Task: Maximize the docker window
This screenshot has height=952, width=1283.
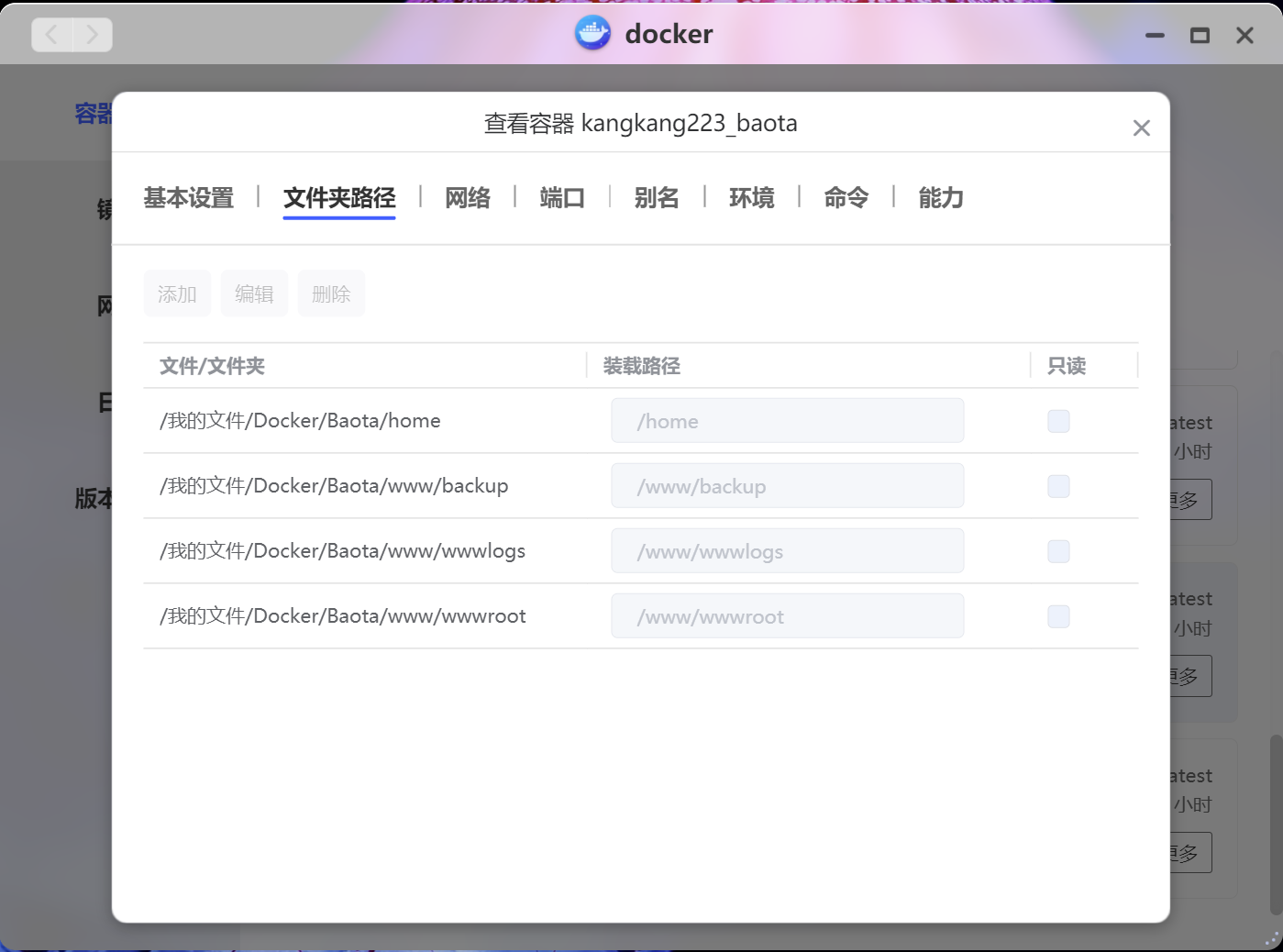Action: coord(1200,36)
